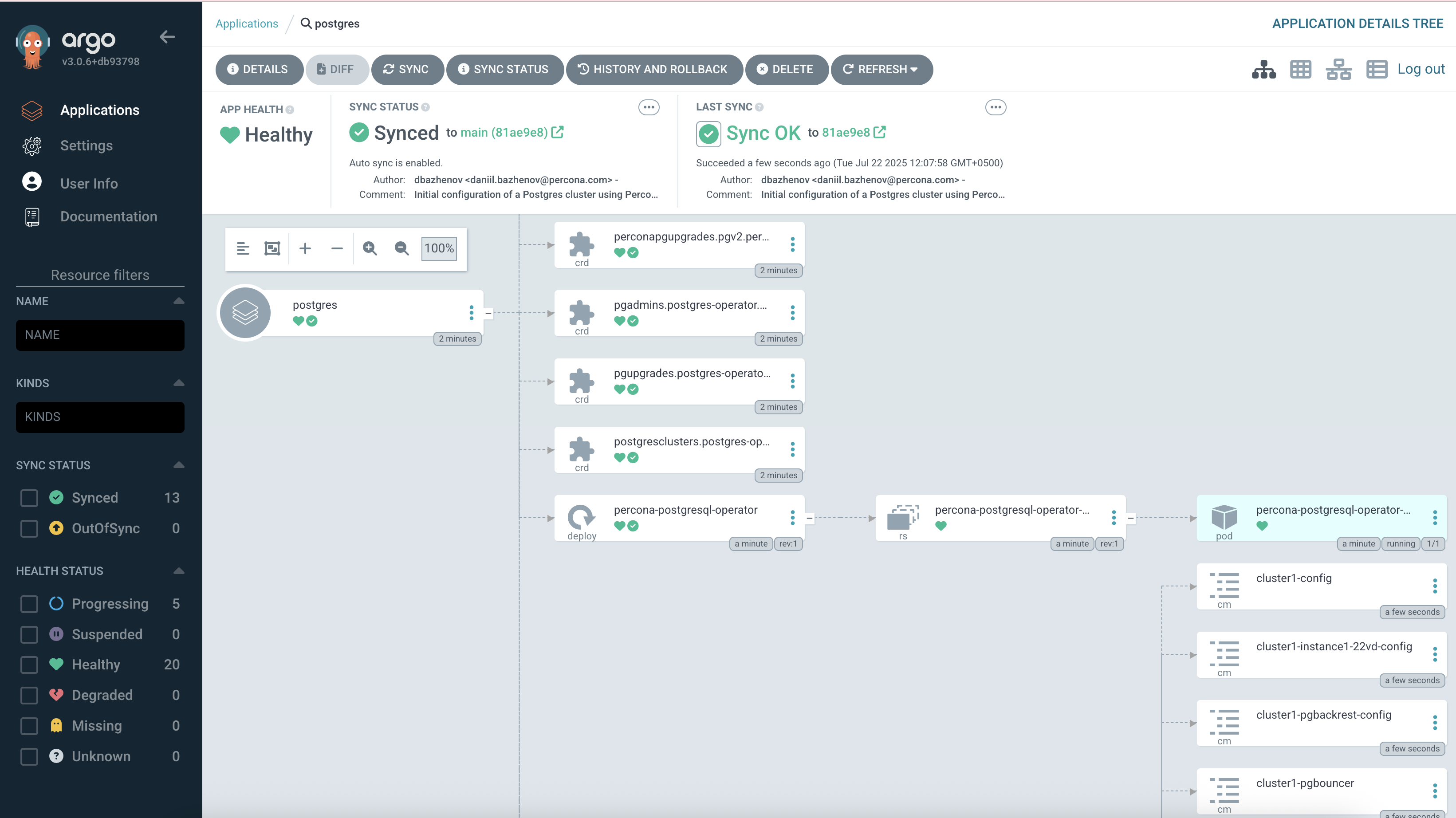The height and width of the screenshot is (818, 1456).
Task: Click the SYNC button
Action: point(408,70)
